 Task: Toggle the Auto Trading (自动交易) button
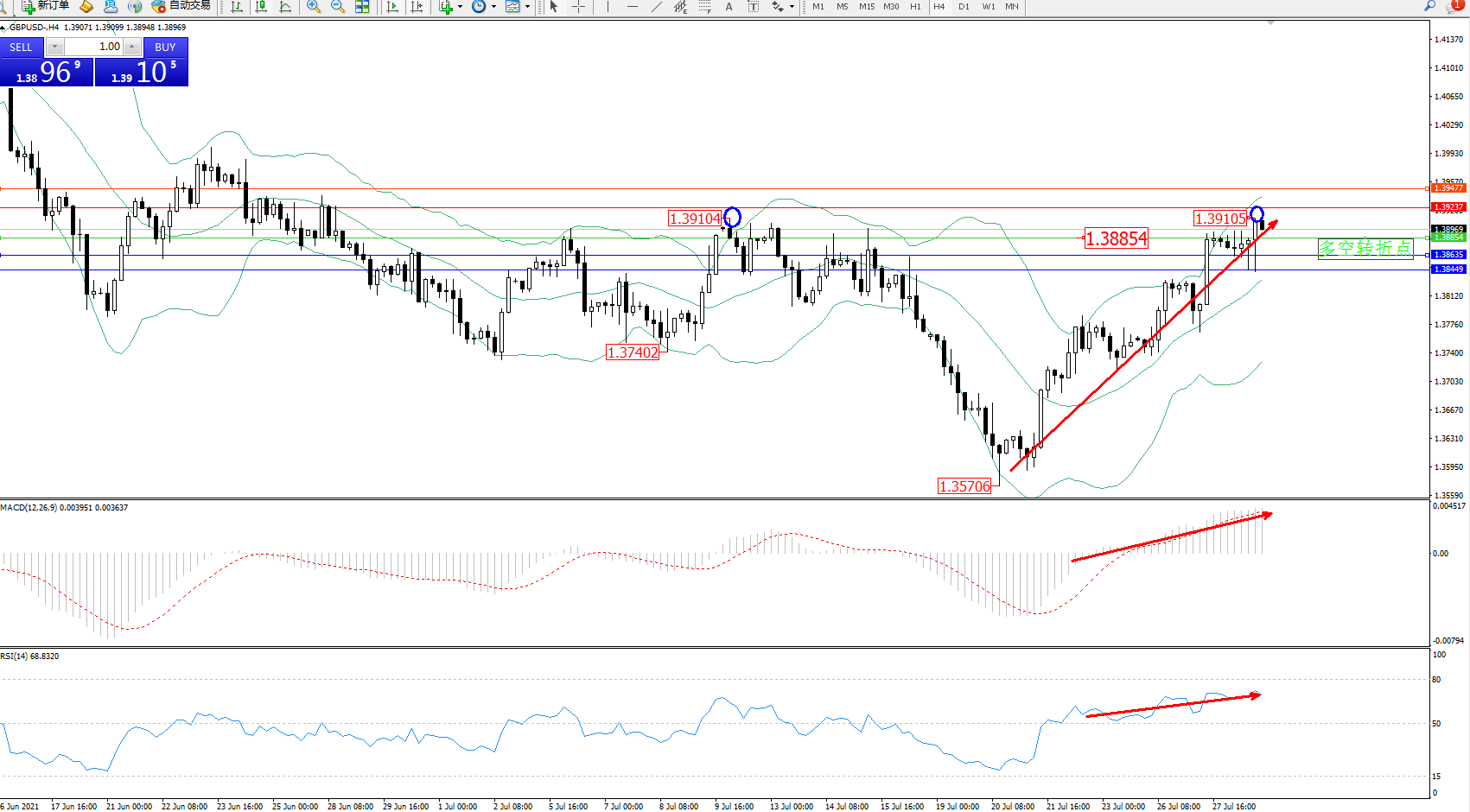click(181, 6)
